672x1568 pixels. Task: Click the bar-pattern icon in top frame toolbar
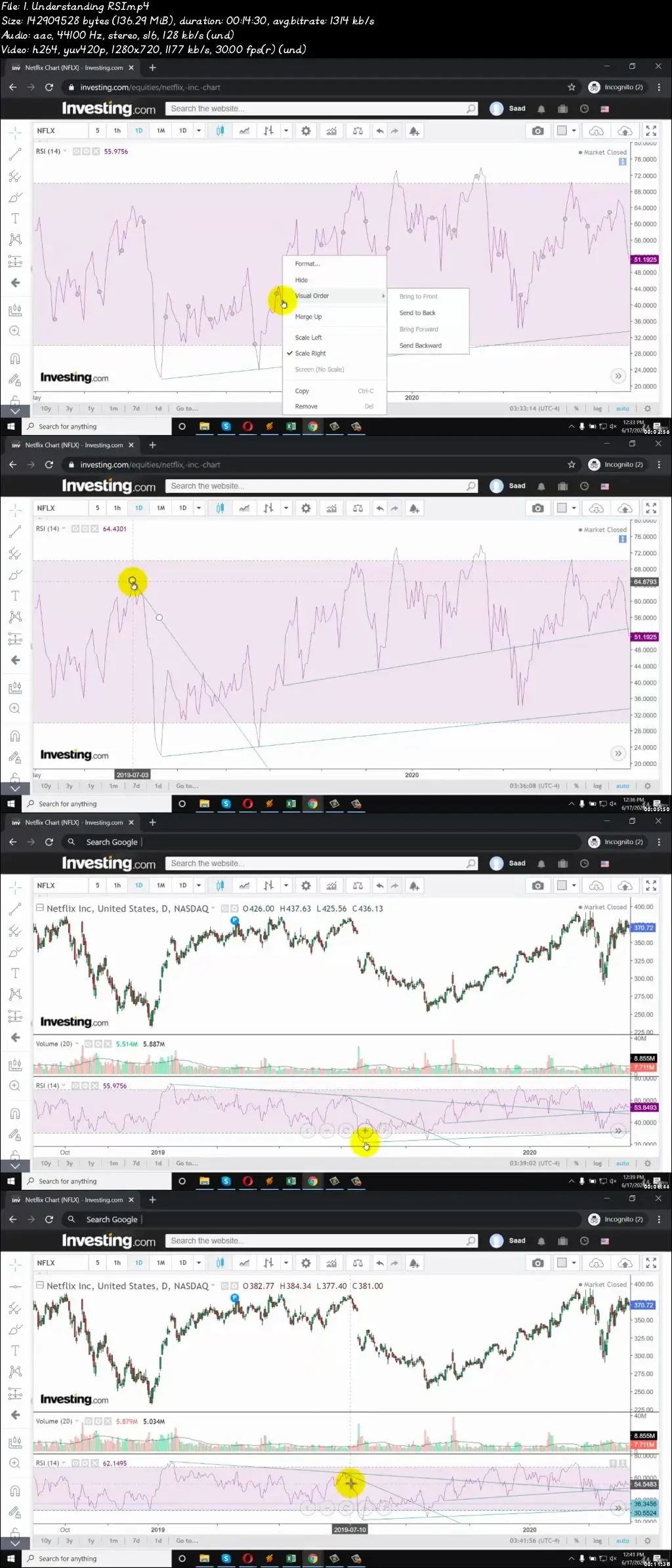(x=268, y=131)
